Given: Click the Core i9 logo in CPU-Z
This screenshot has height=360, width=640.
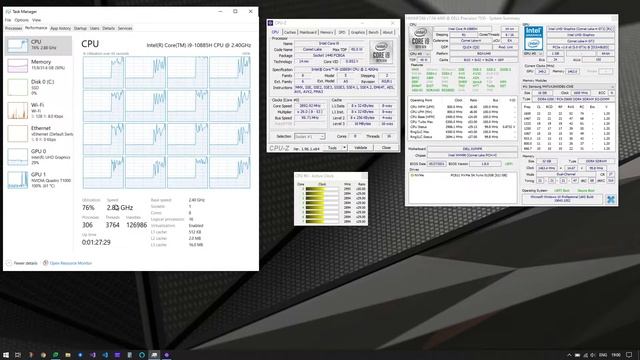Looking at the screenshot, I should 381,52.
